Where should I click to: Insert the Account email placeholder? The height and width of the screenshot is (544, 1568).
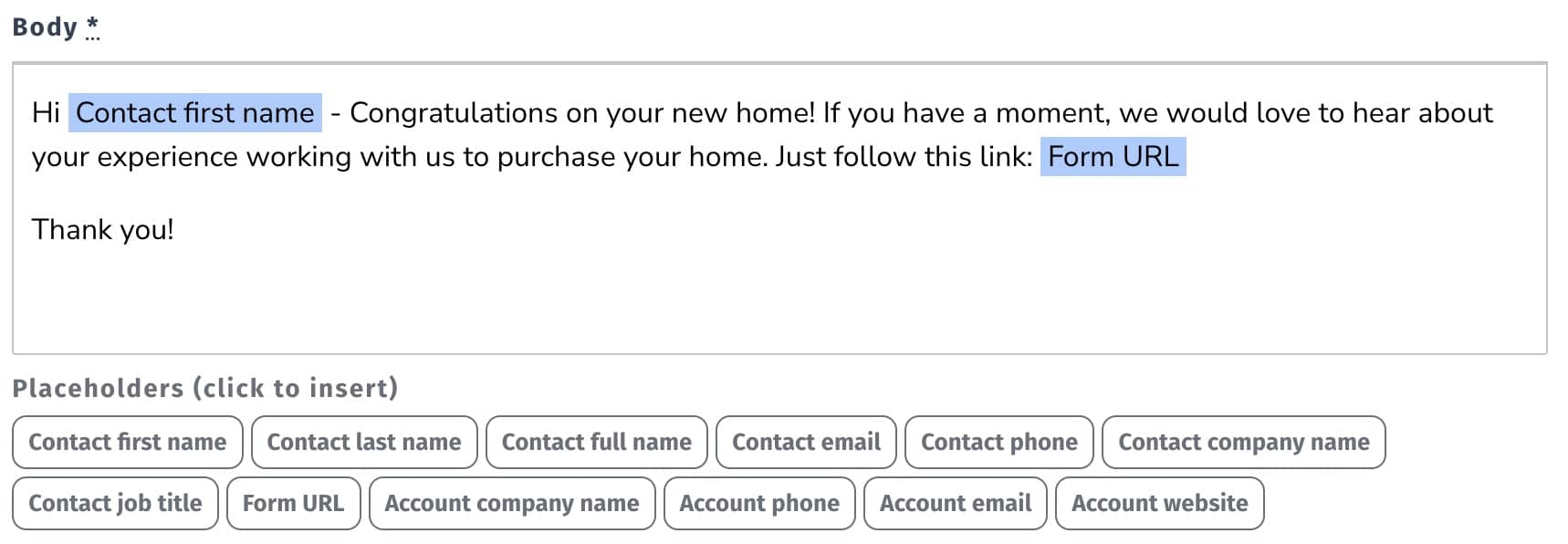pyautogui.click(x=955, y=504)
